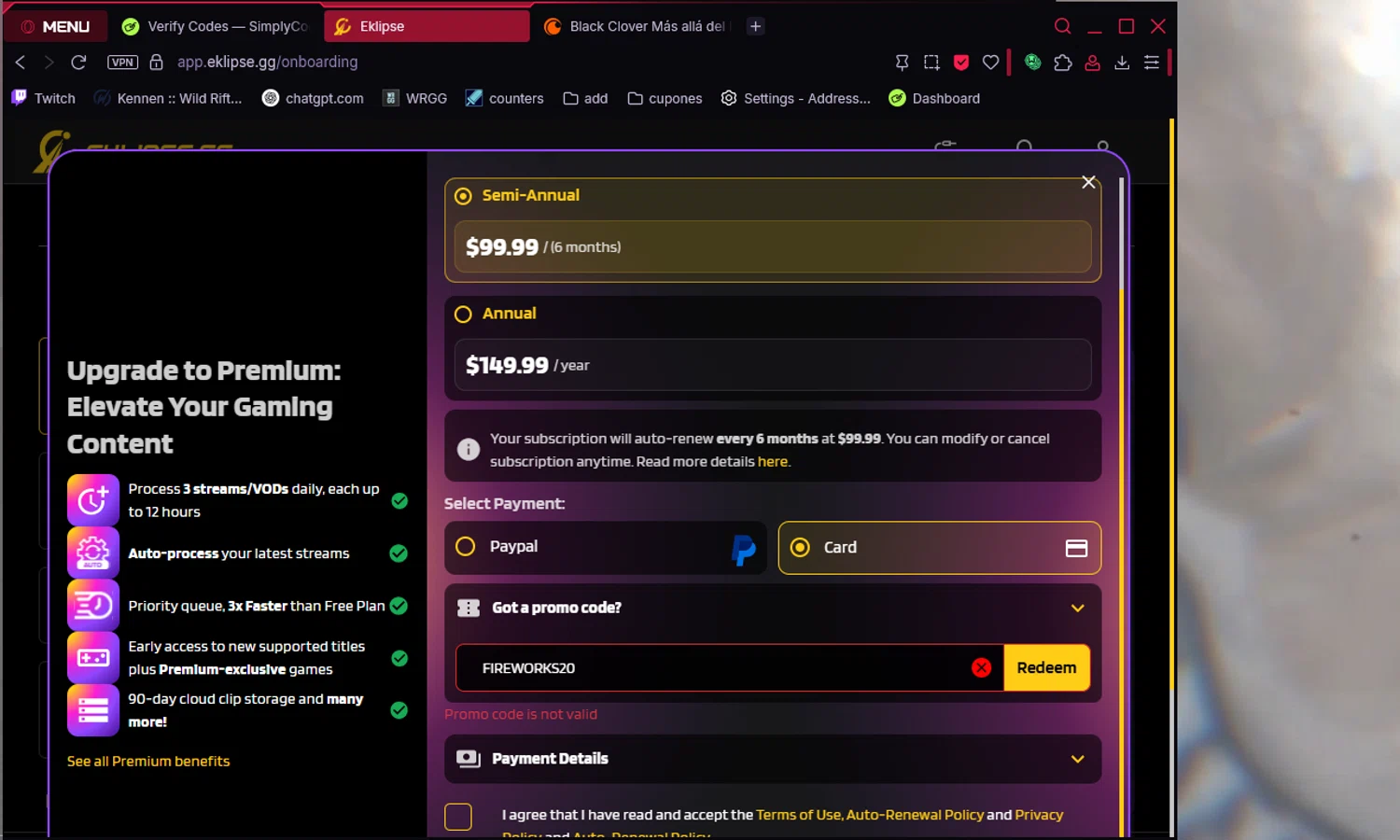The image size is (1400, 840).
Task: Click the Auto-process streams feature icon
Action: [93, 553]
